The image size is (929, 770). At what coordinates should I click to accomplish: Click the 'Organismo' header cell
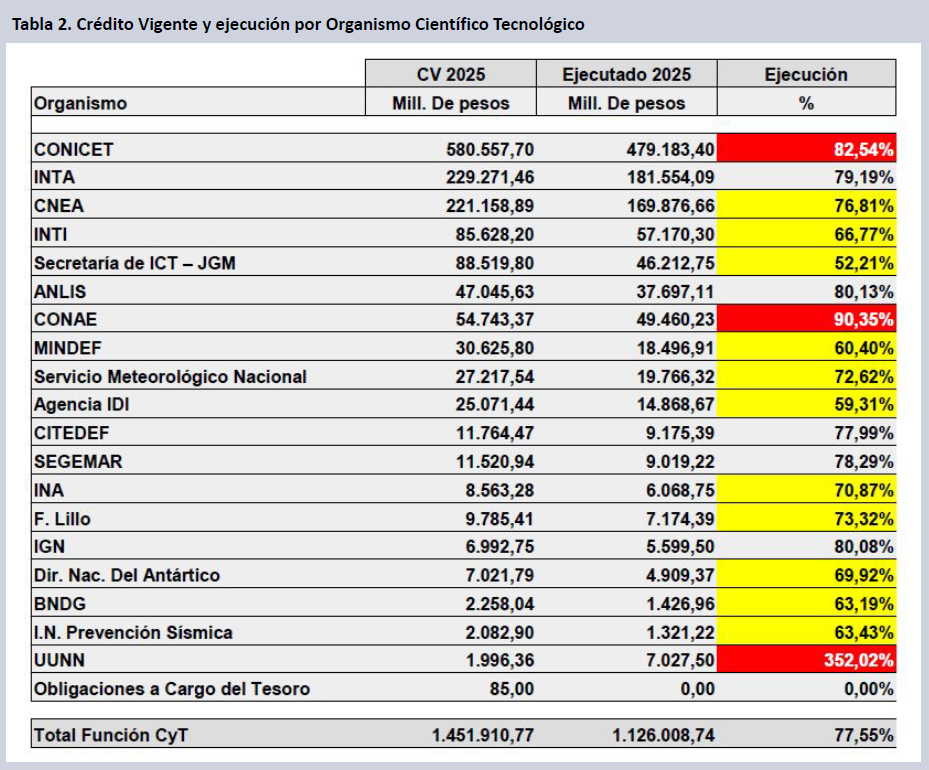80,103
